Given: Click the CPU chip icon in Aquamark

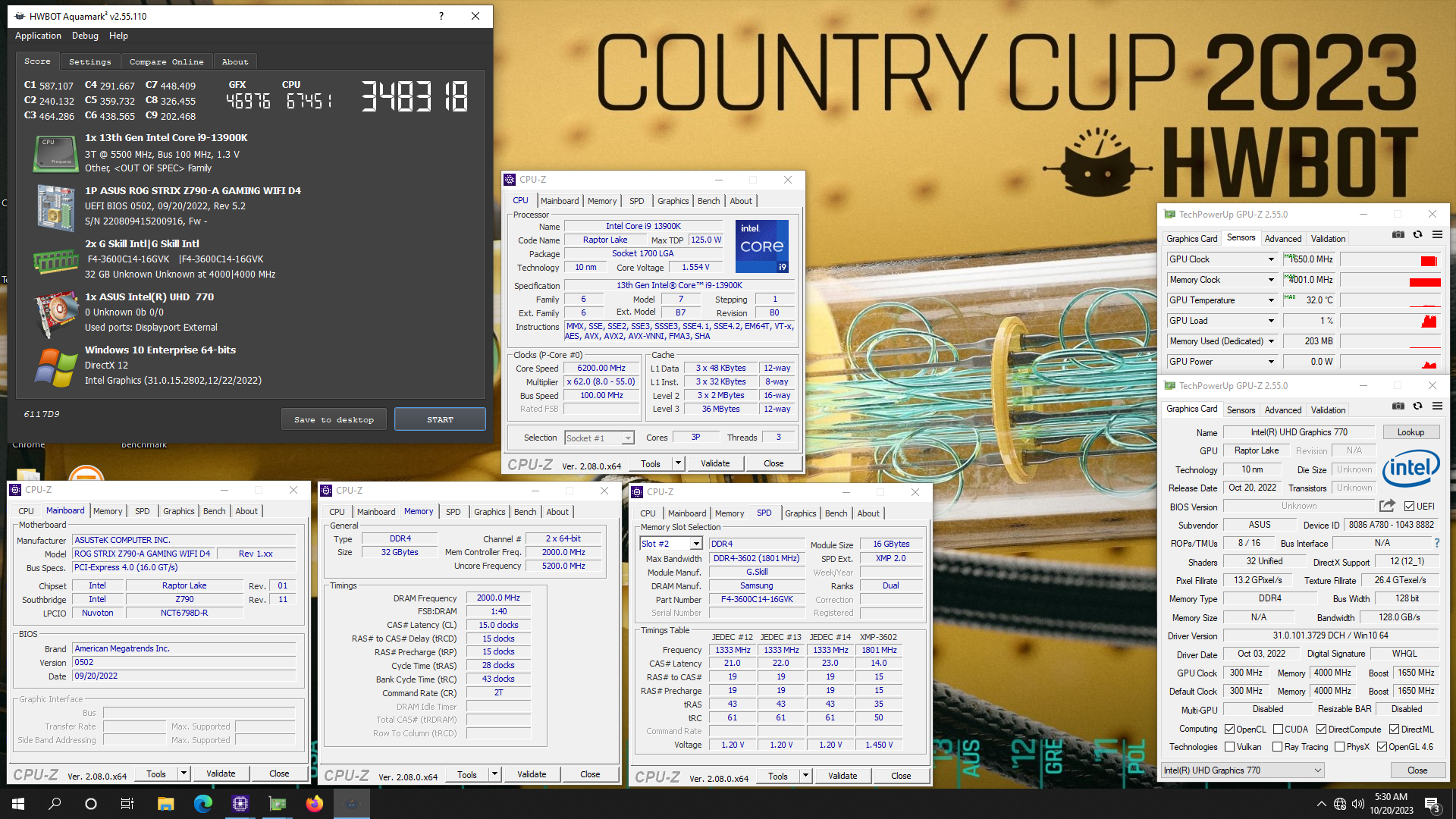Looking at the screenshot, I should point(55,153).
